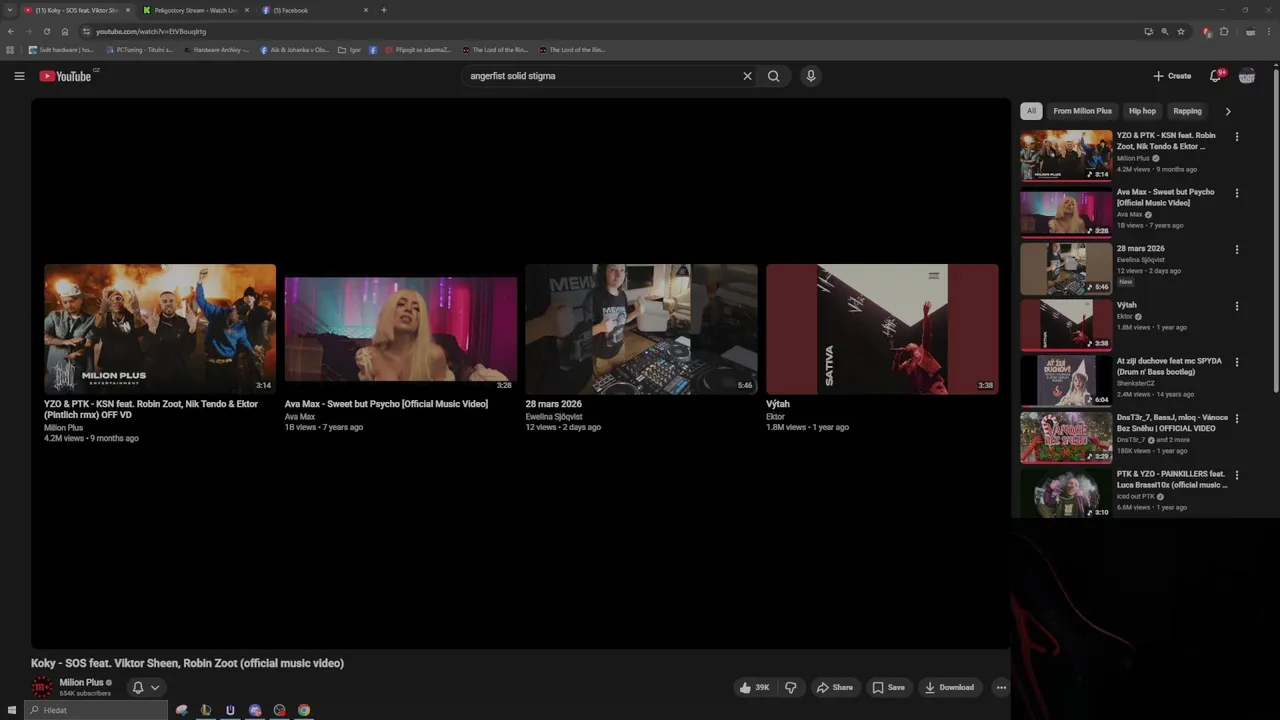This screenshot has width=1280, height=720.
Task: Open options for At ziji duchove sidebar video
Action: click(1237, 362)
